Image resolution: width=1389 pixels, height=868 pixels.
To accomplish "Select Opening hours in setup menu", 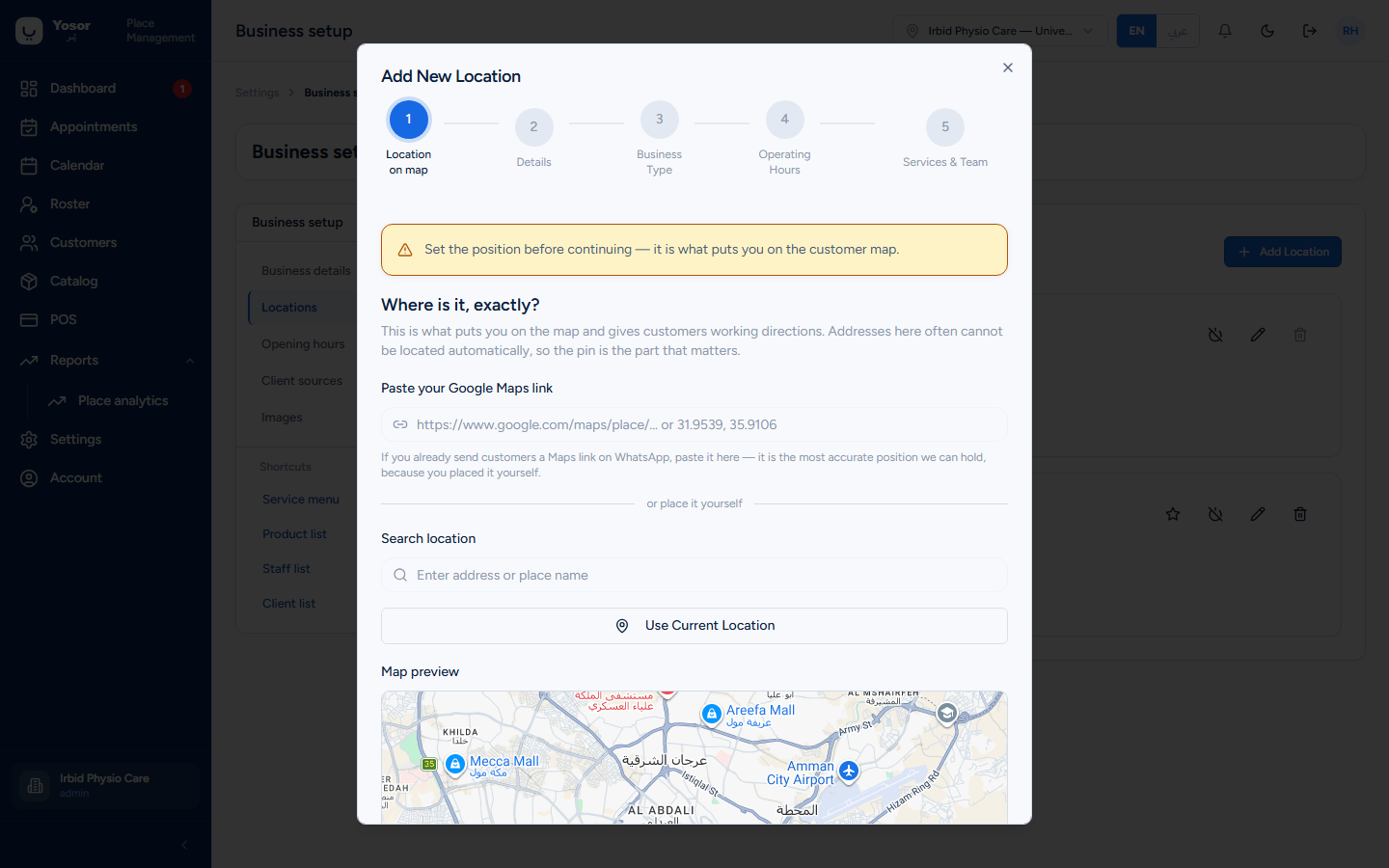I will tap(303, 344).
